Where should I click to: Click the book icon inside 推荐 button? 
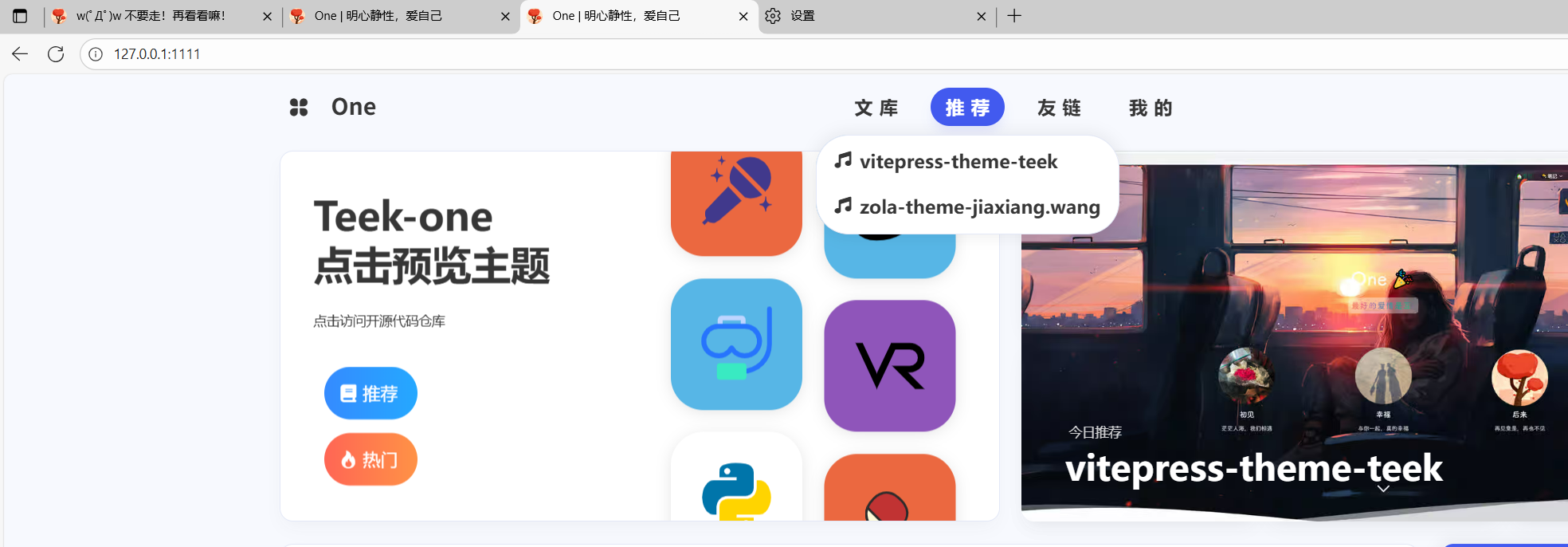coord(348,393)
